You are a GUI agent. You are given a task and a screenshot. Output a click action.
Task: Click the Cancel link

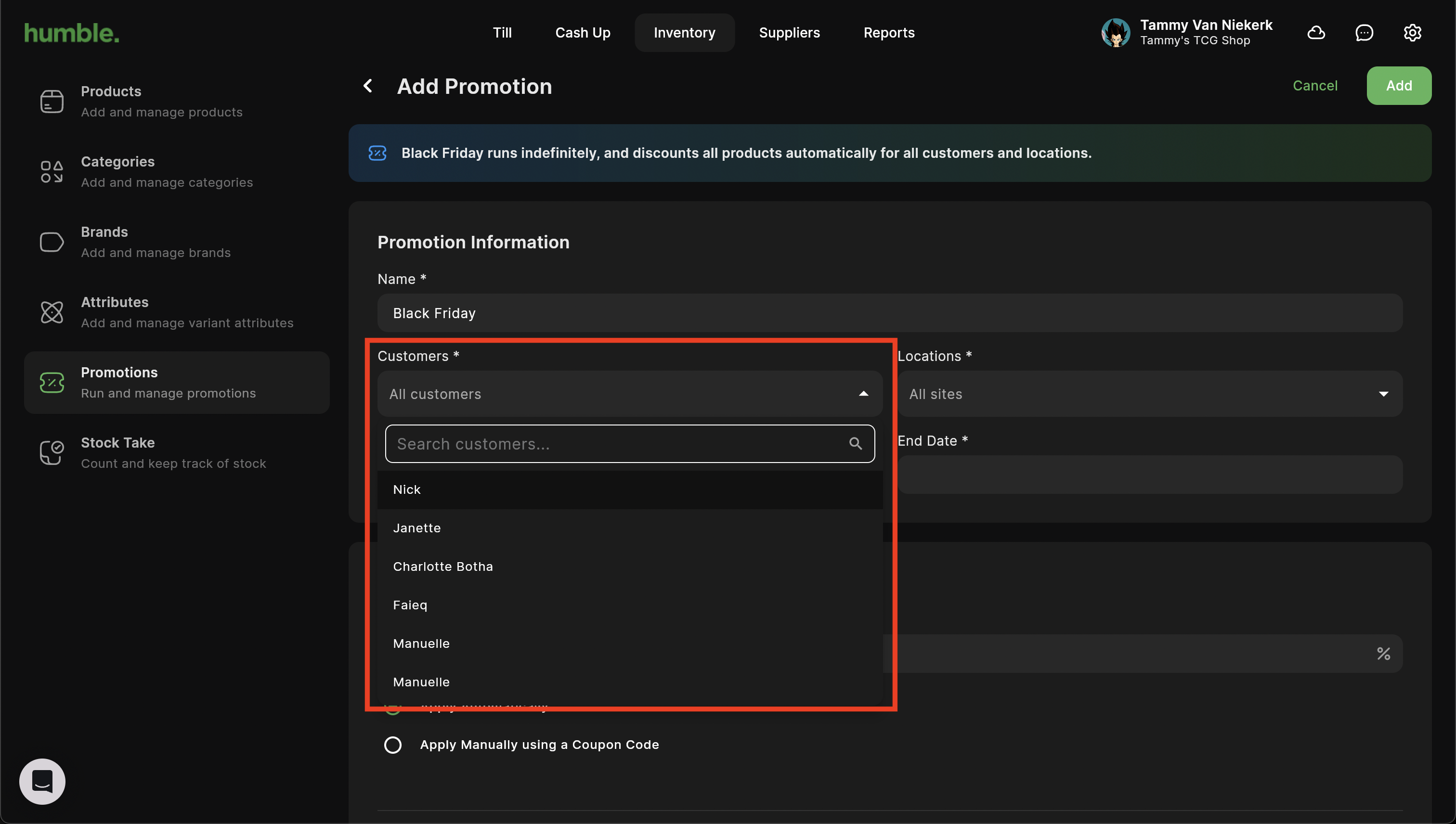1314,86
